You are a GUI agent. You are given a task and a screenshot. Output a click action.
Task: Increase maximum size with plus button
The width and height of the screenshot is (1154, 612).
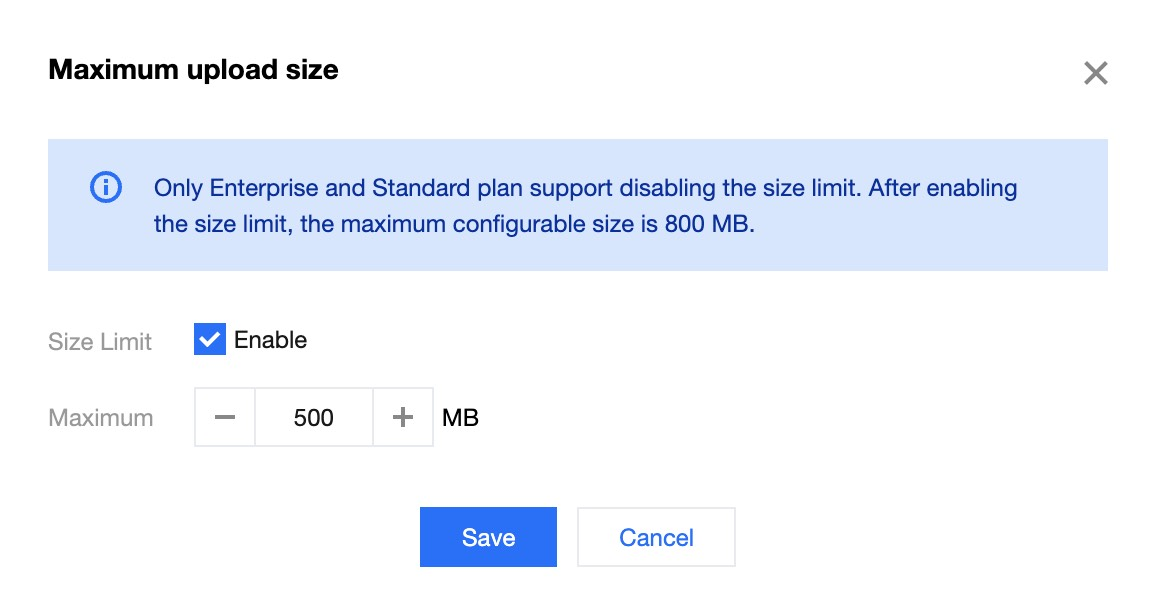click(x=403, y=417)
